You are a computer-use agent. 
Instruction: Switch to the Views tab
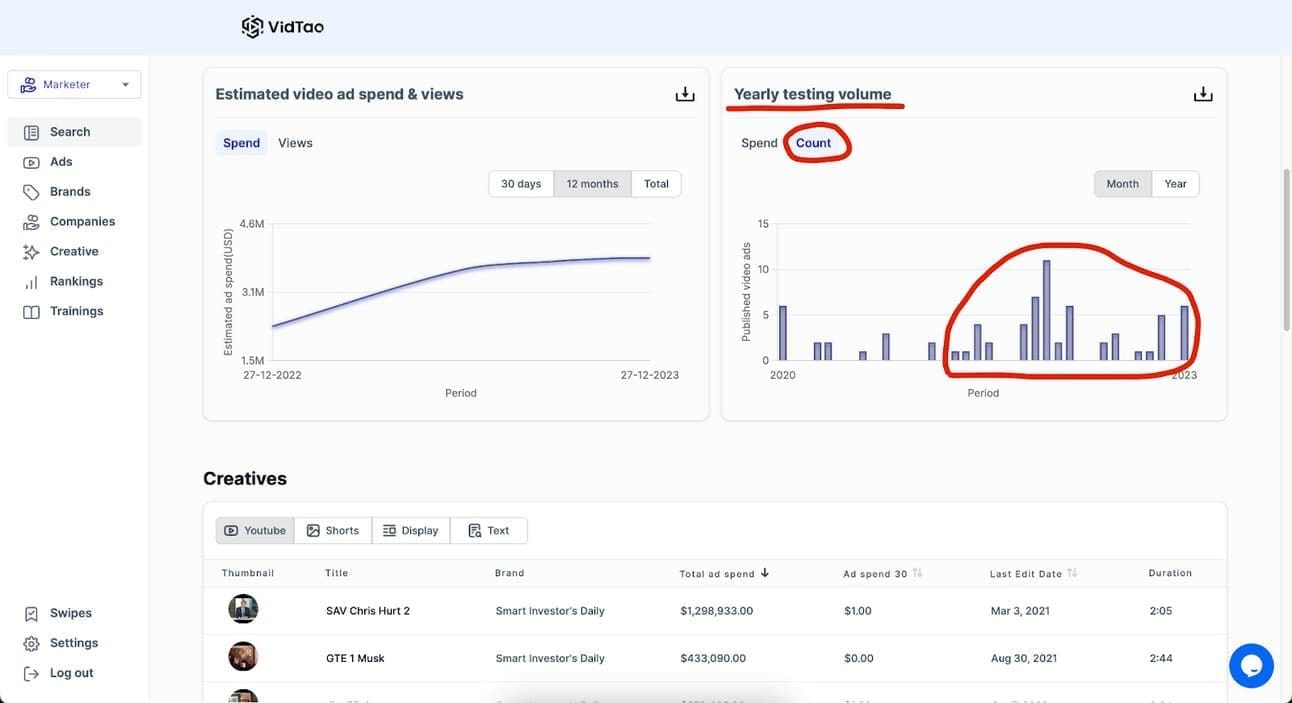click(295, 143)
